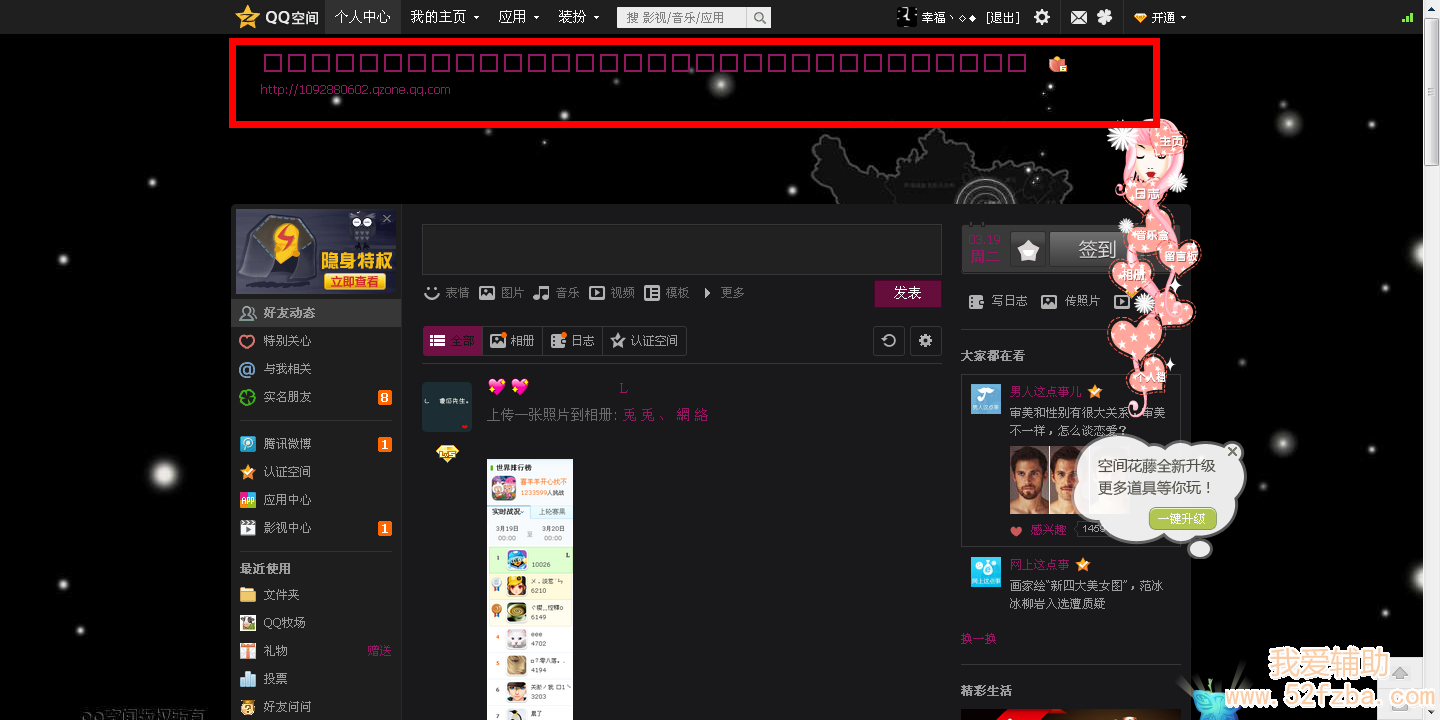Screen dimensions: 1440x720
Task: Click the 签到 check-in button
Action: pyautogui.click(x=1096, y=250)
